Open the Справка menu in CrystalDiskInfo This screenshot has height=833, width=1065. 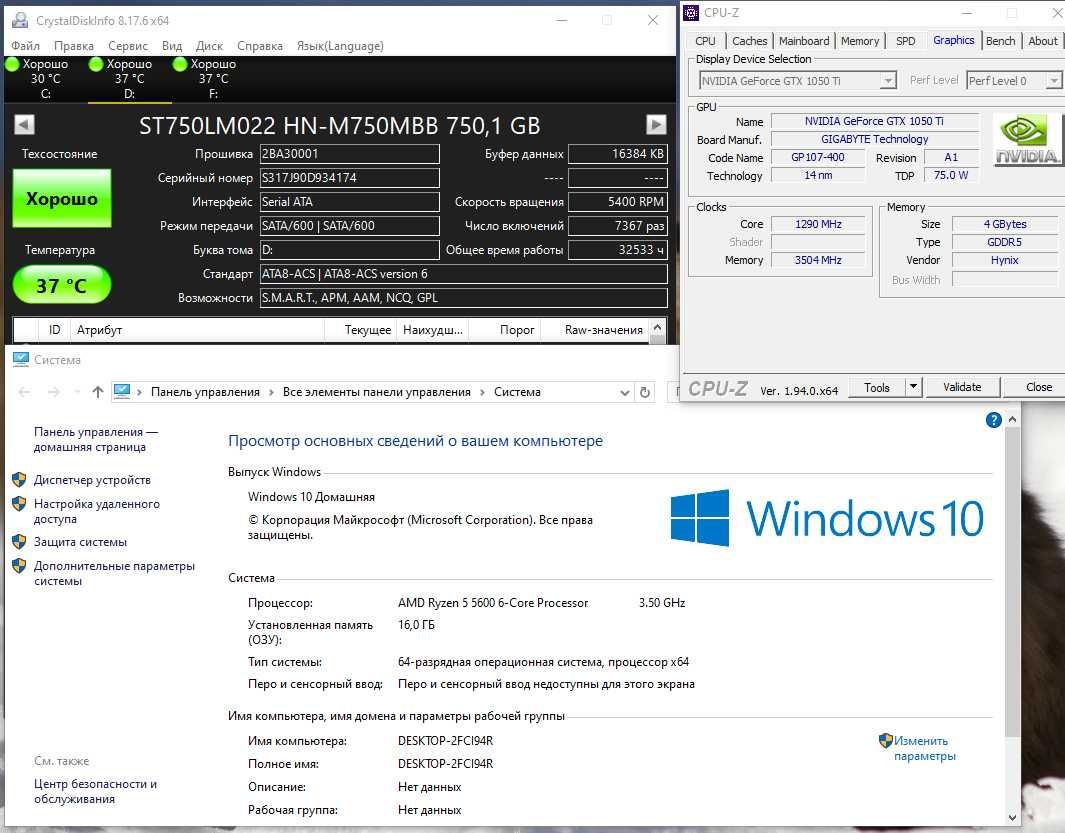coord(260,46)
